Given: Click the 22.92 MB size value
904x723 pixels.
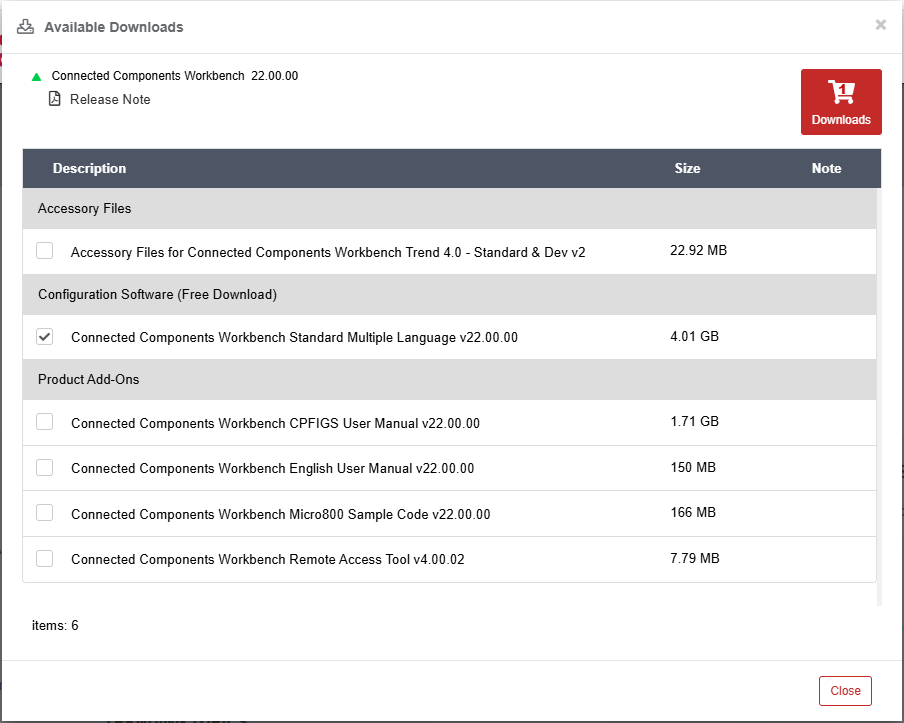Looking at the screenshot, I should point(698,250).
